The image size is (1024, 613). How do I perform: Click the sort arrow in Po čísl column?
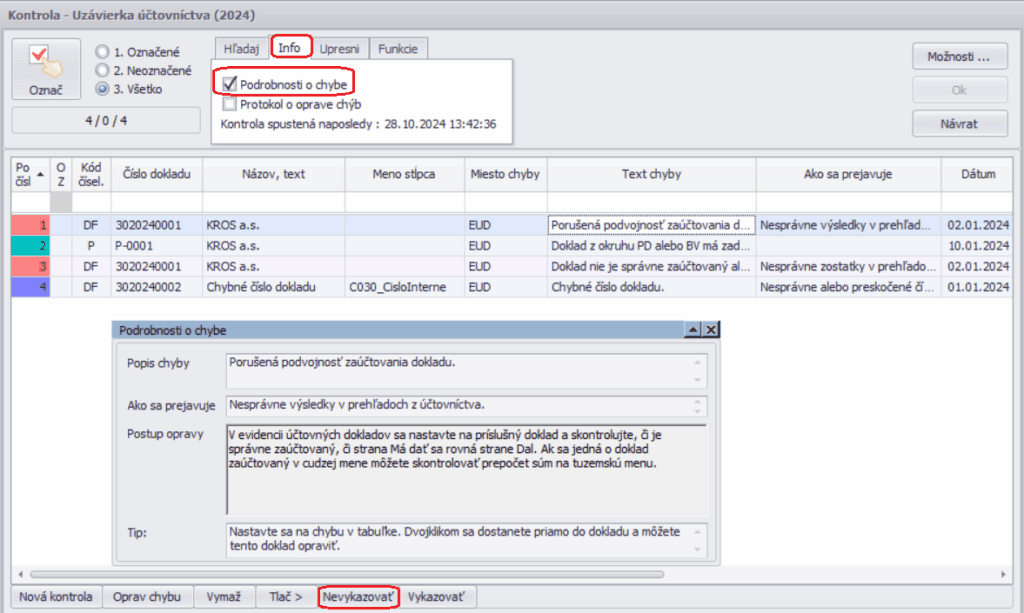[40, 170]
